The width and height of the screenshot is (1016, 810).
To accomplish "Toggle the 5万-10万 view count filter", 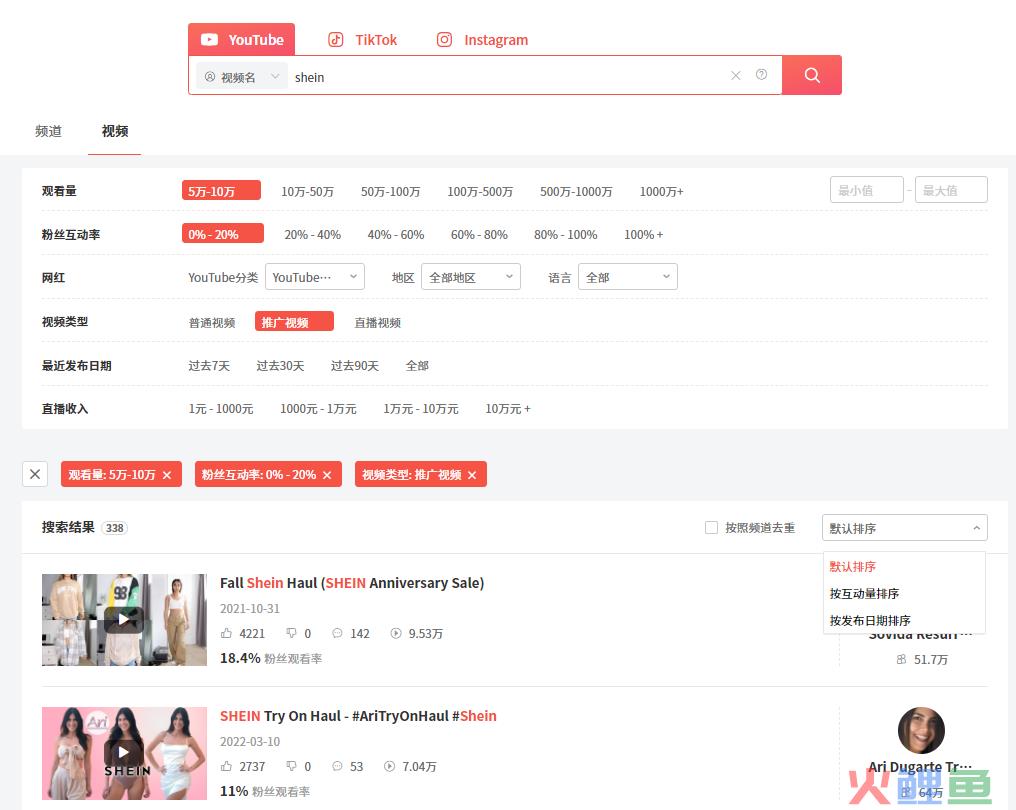I will tap(221, 191).
